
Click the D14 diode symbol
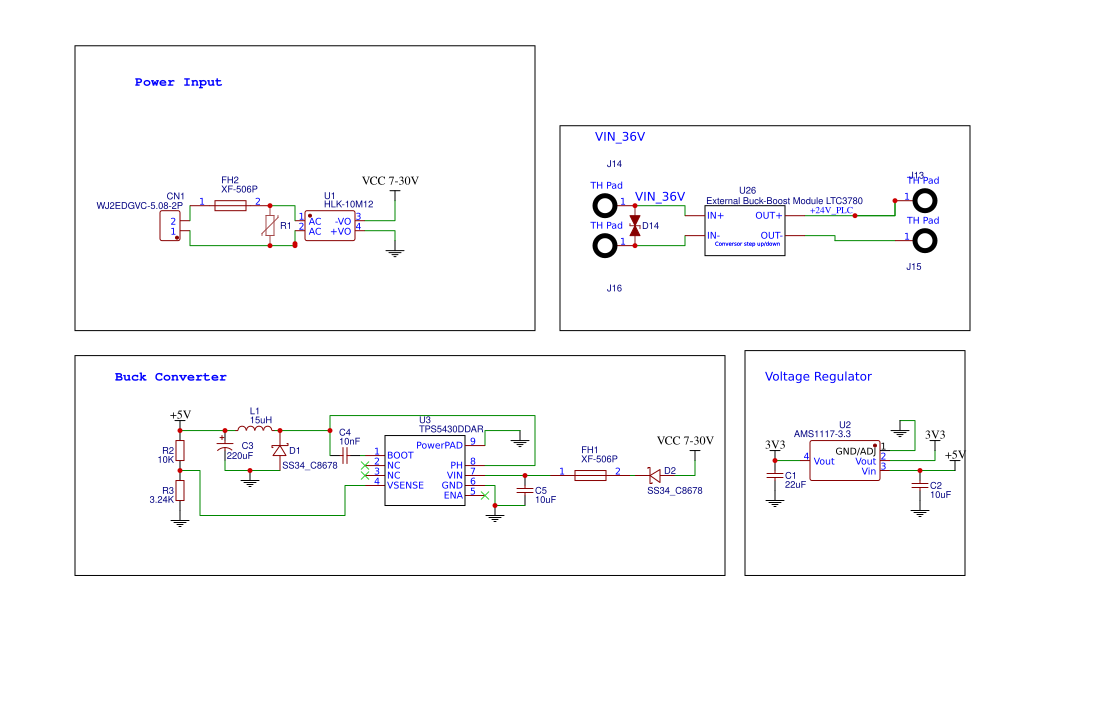pos(636,226)
